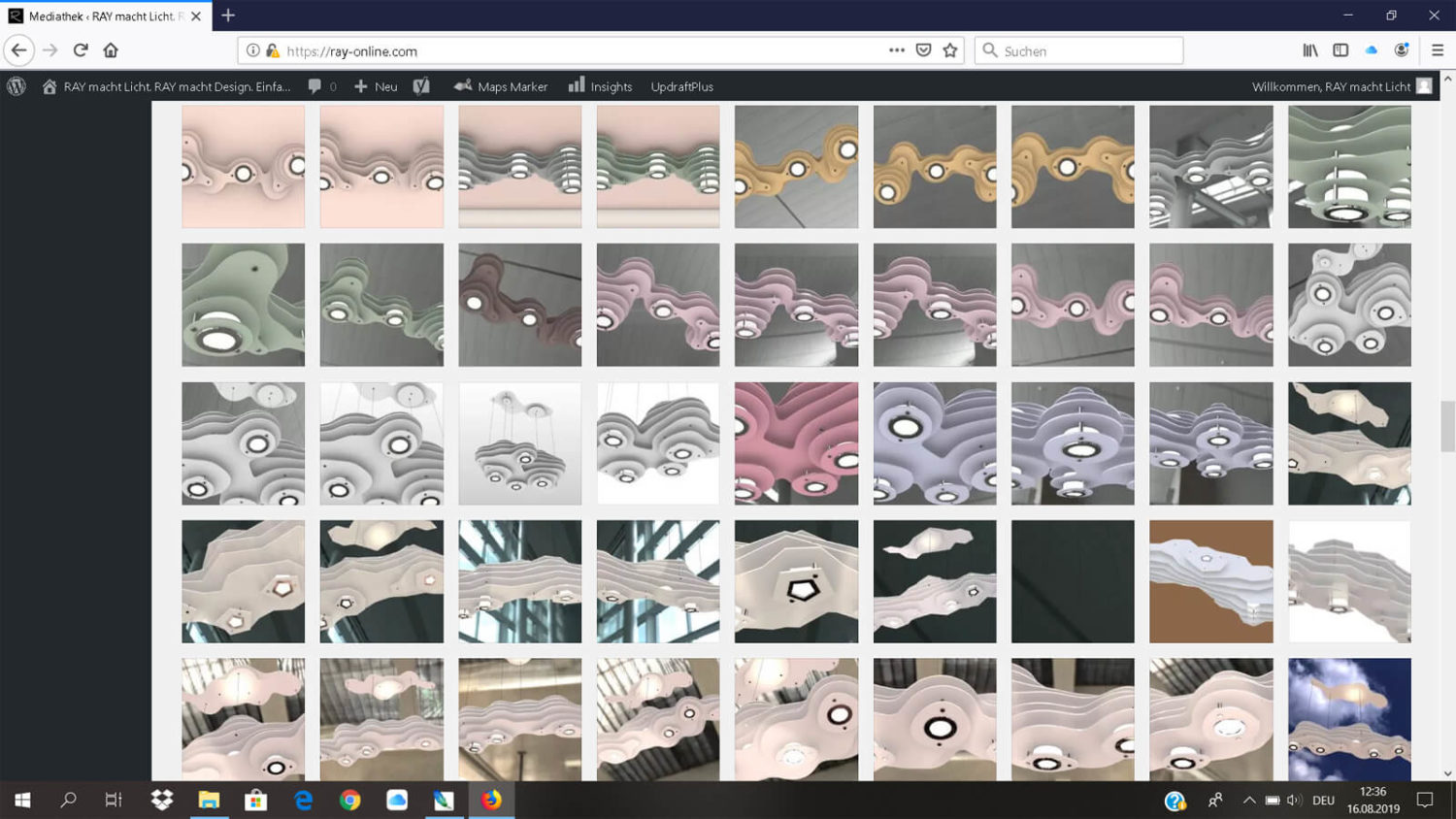
Task: Toggle the Firefox sidebar view
Action: pyautogui.click(x=1340, y=50)
